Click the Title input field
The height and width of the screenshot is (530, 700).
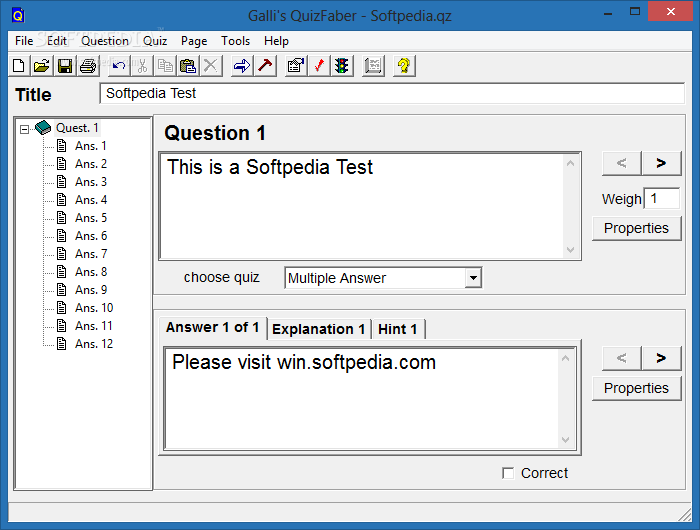392,93
